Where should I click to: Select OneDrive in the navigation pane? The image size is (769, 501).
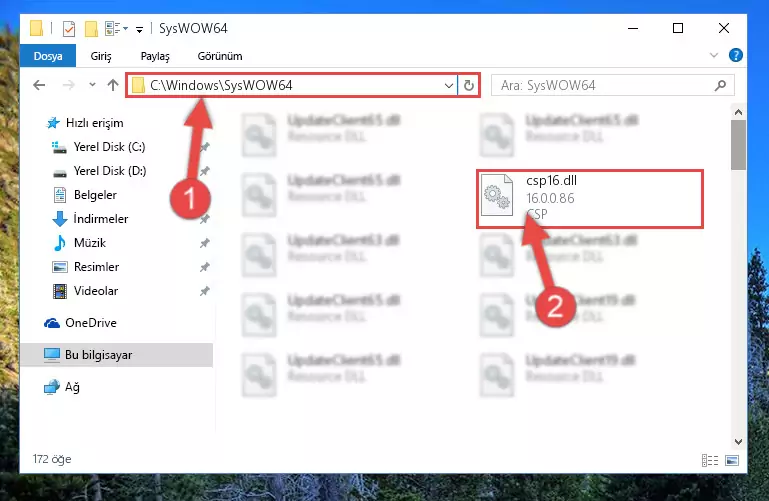pos(91,323)
